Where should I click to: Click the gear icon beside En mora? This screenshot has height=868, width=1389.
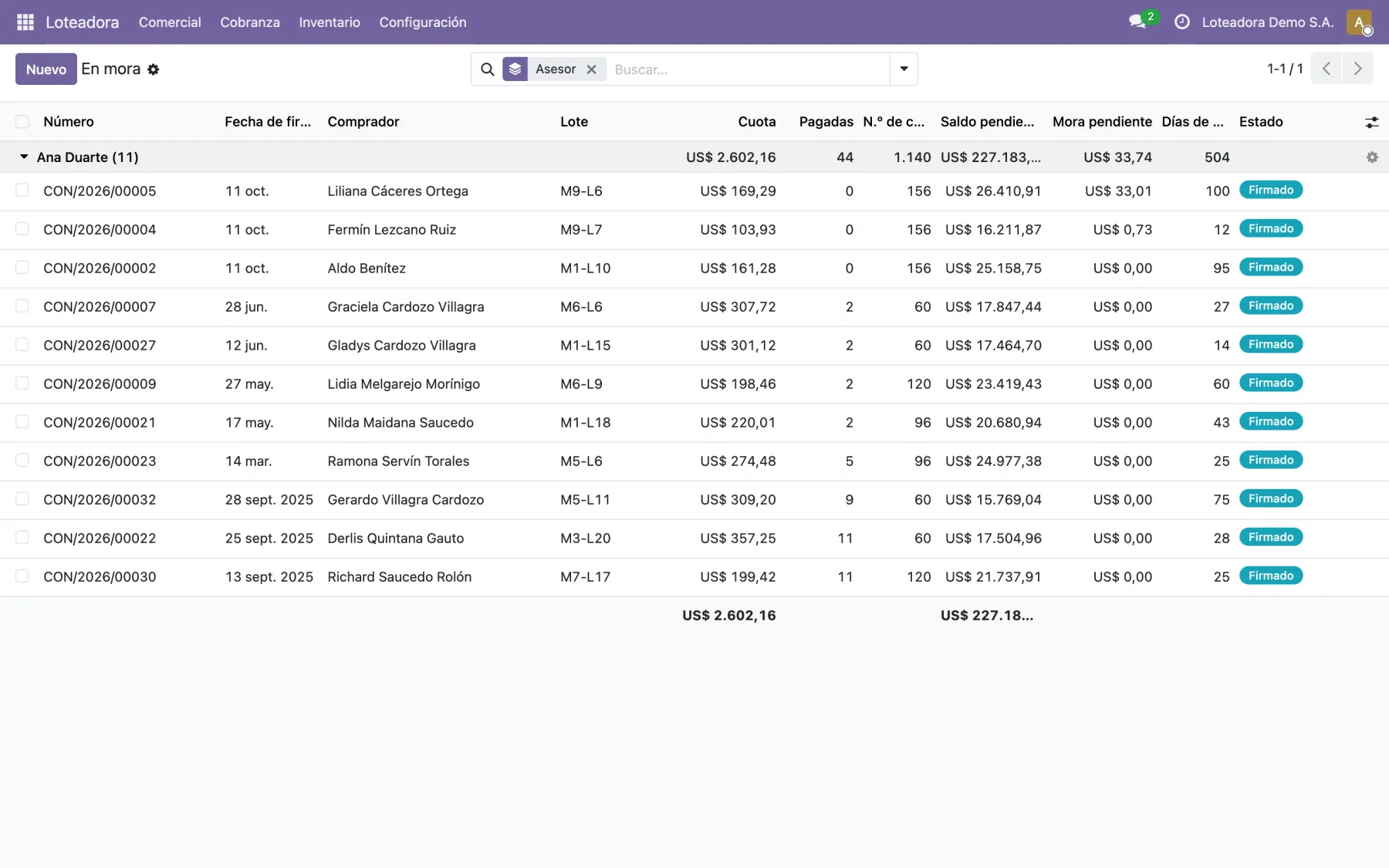pos(154,69)
